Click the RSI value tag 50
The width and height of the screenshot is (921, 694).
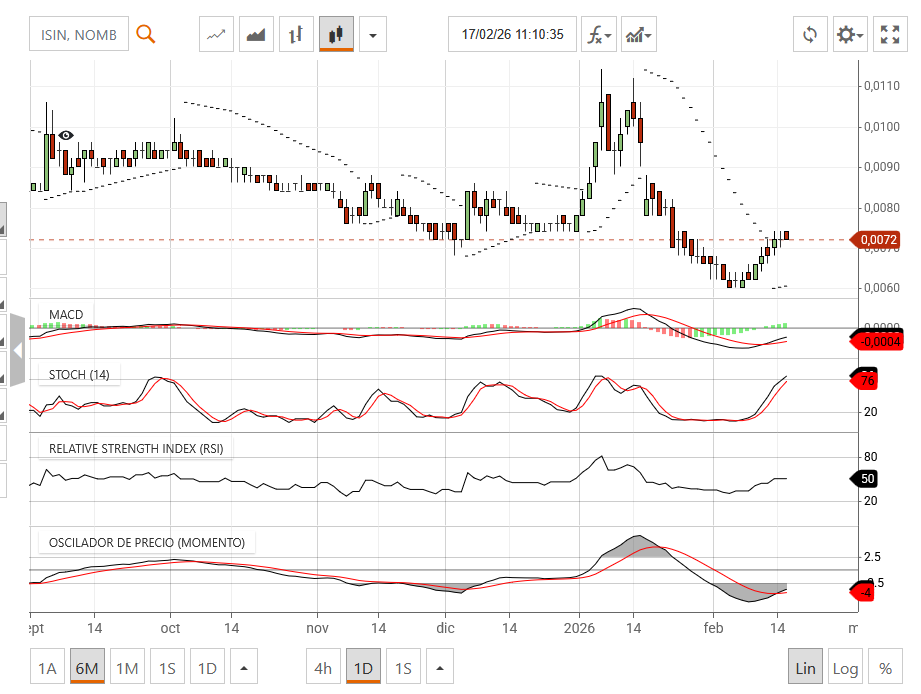point(864,479)
